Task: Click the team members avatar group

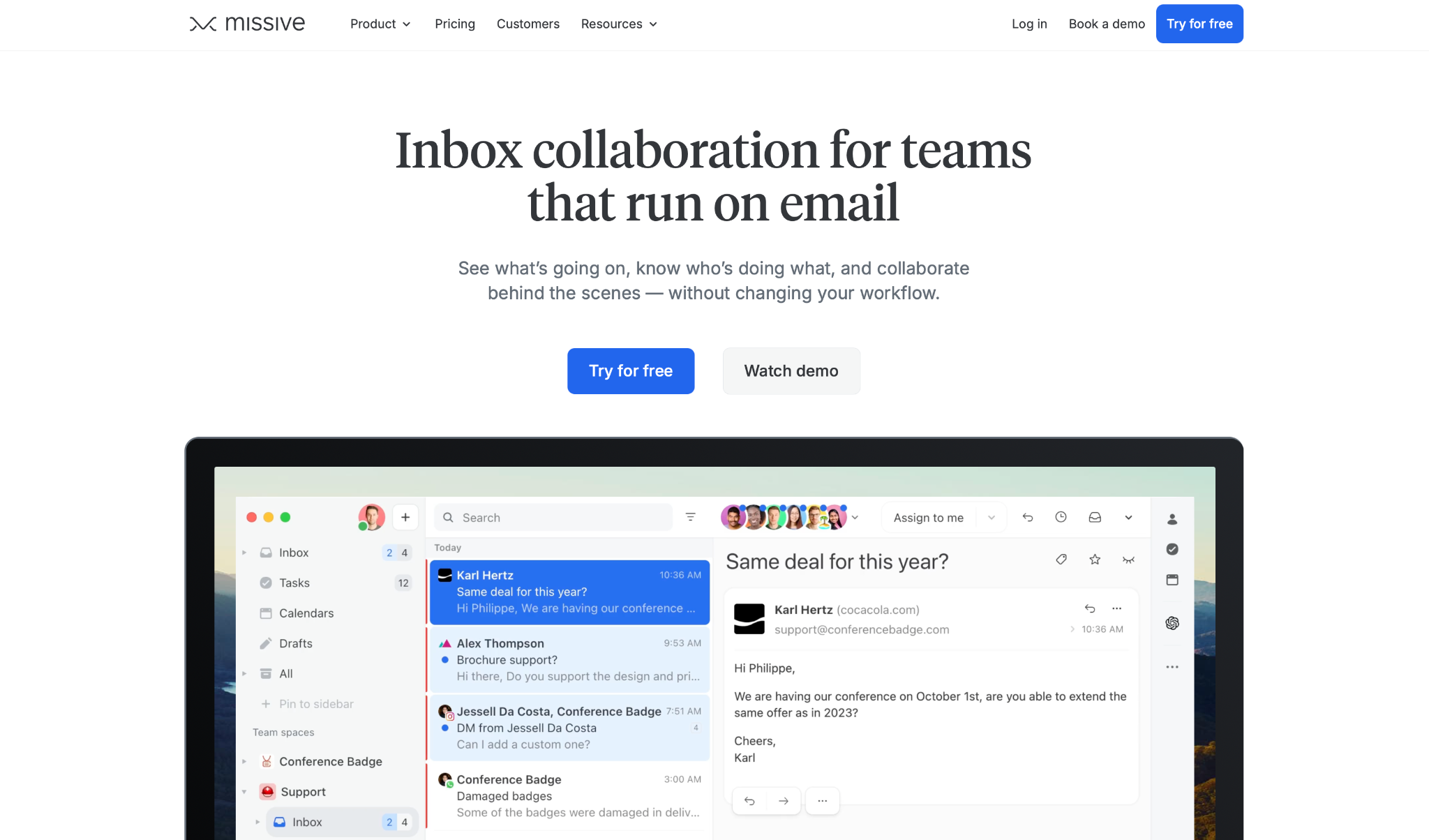Action: pyautogui.click(x=784, y=517)
